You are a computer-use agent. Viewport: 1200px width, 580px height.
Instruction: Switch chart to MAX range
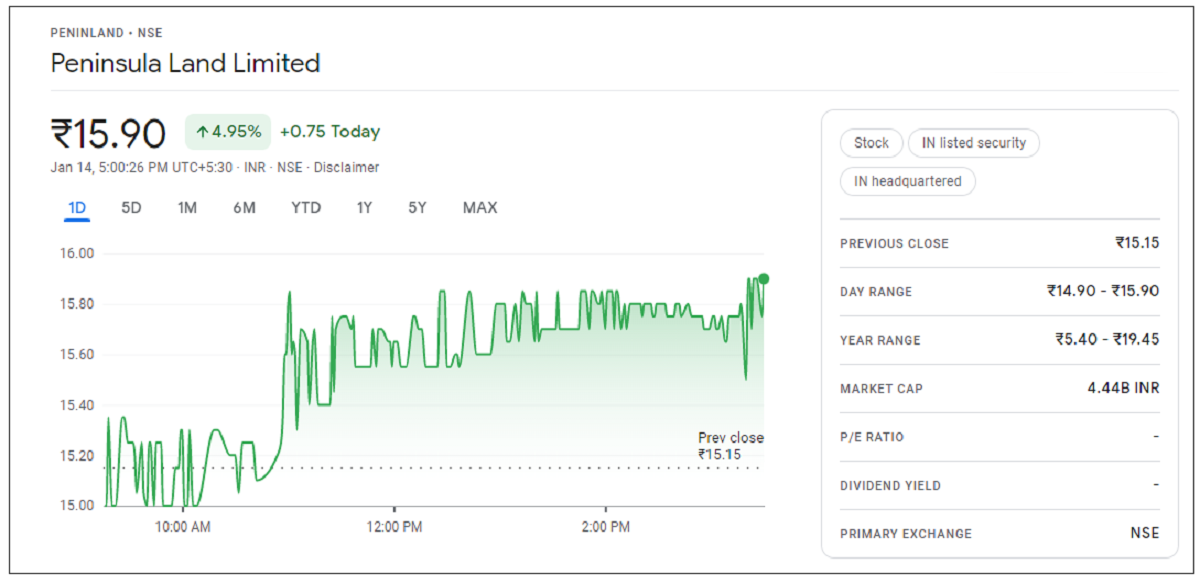tap(480, 208)
